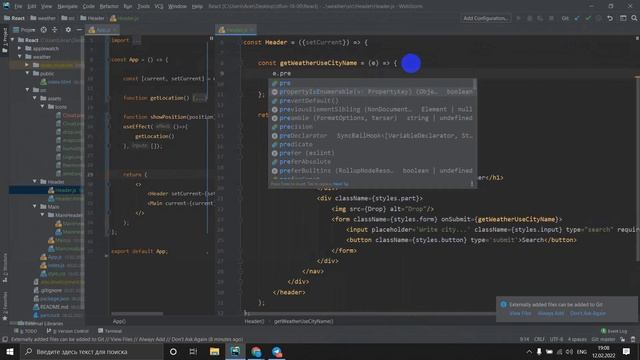Image resolution: width=640 pixels, height=360 pixels.
Task: Open the Navigate menu
Action: [67, 6]
